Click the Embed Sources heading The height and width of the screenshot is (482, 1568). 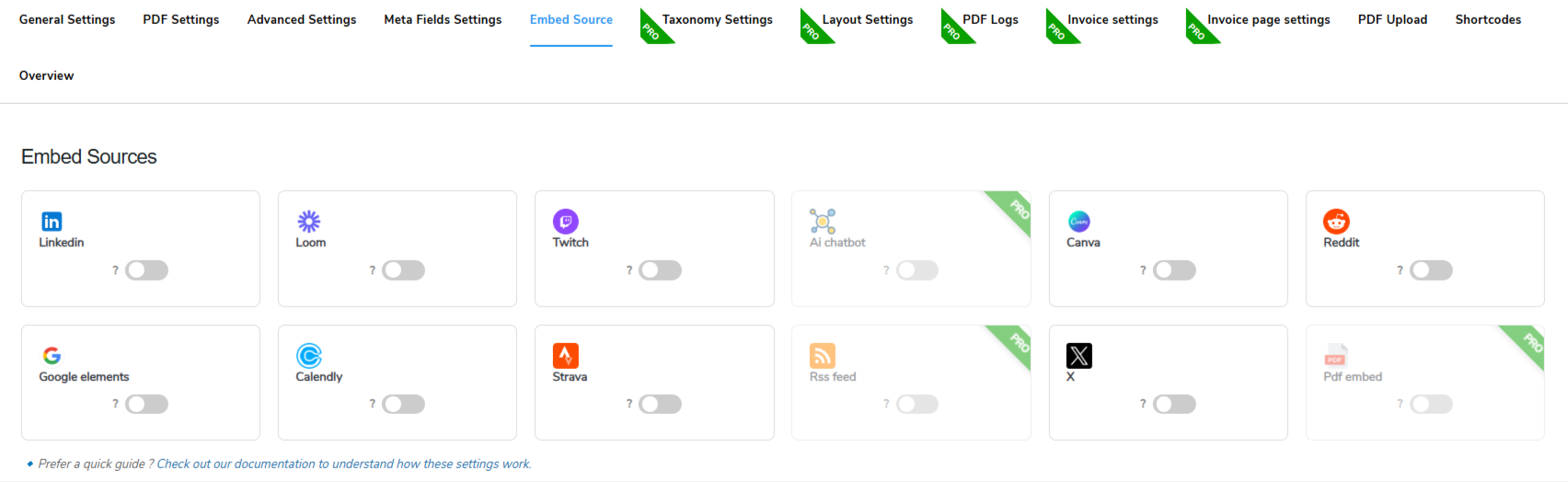click(x=89, y=157)
